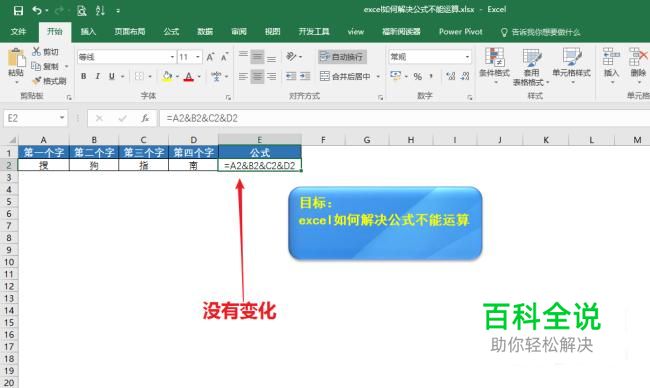Click the Cut scissors icon

coord(36,52)
